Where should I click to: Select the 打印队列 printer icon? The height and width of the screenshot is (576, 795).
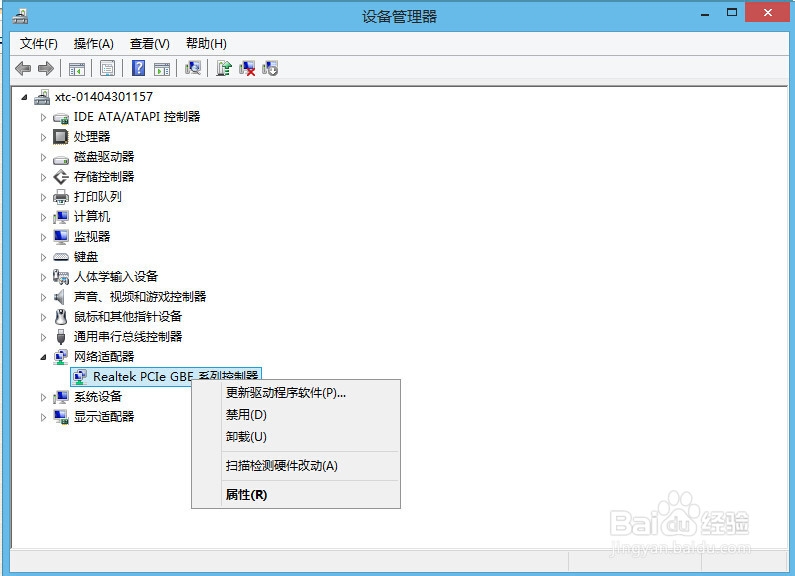pos(61,197)
